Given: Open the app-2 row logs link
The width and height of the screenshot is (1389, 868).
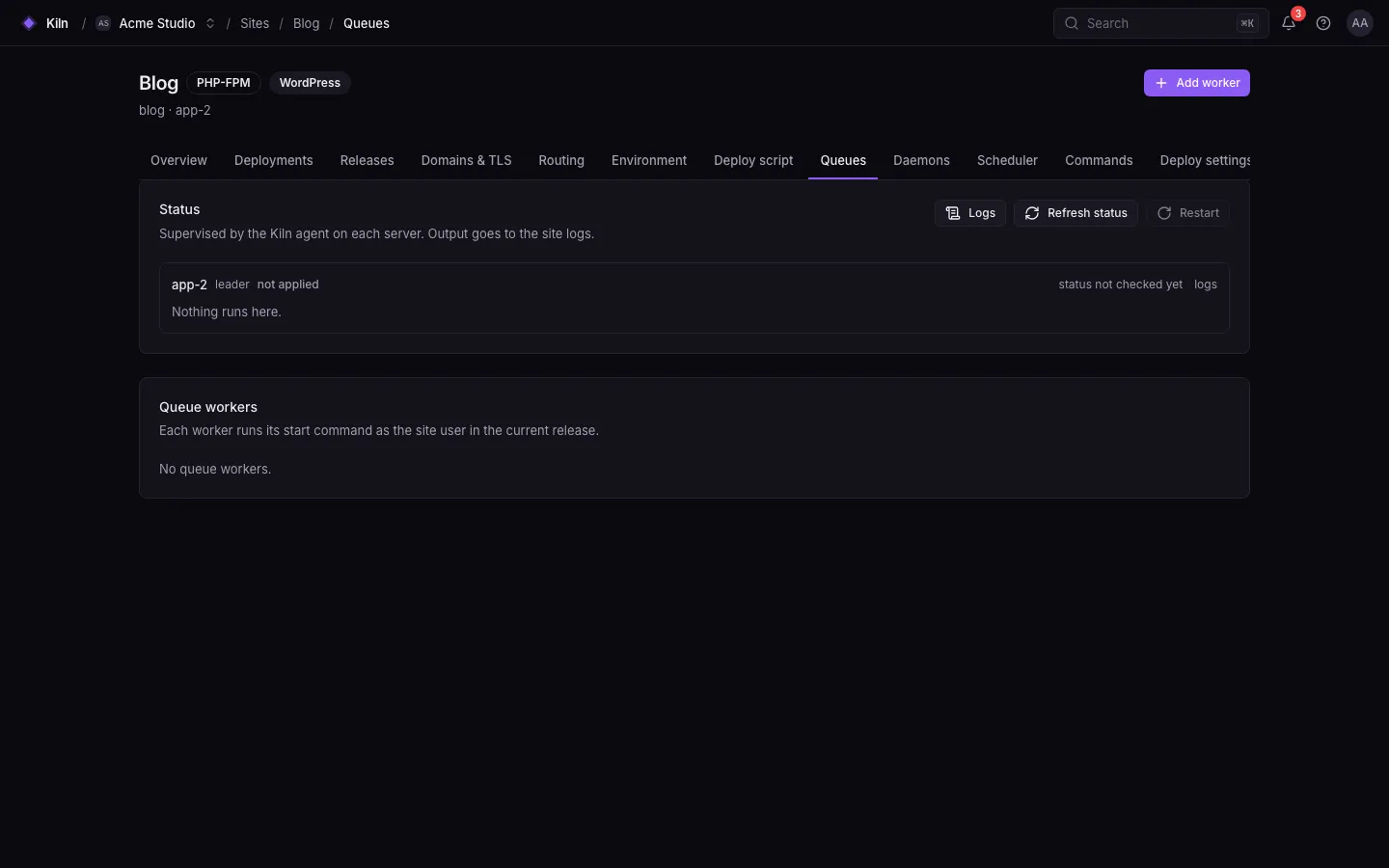Looking at the screenshot, I should coord(1206,285).
